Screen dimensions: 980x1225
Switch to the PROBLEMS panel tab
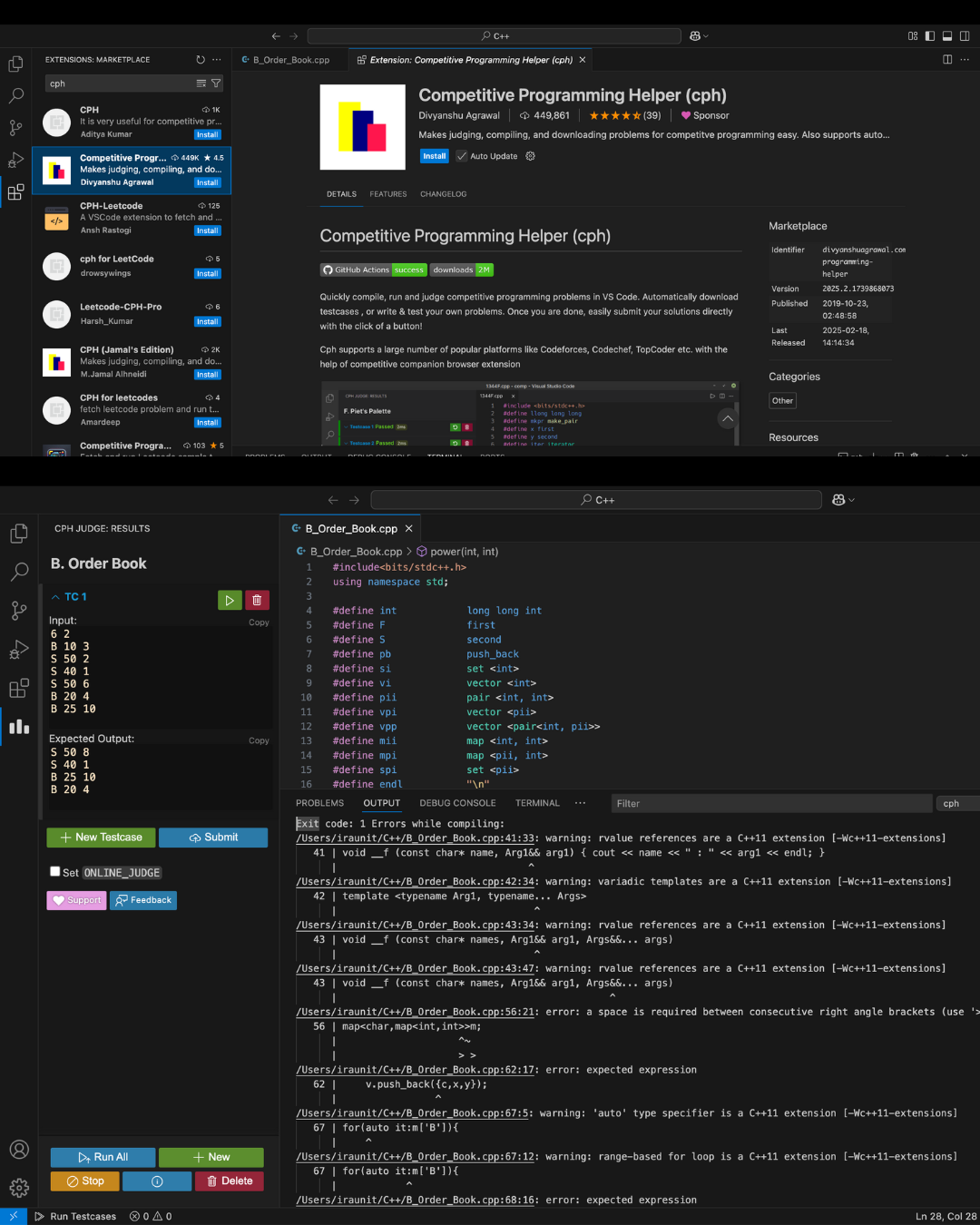(x=319, y=803)
